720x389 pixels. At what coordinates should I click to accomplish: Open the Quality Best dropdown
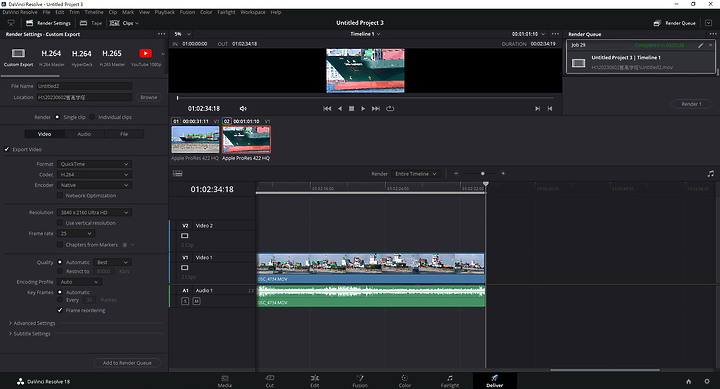click(112, 262)
